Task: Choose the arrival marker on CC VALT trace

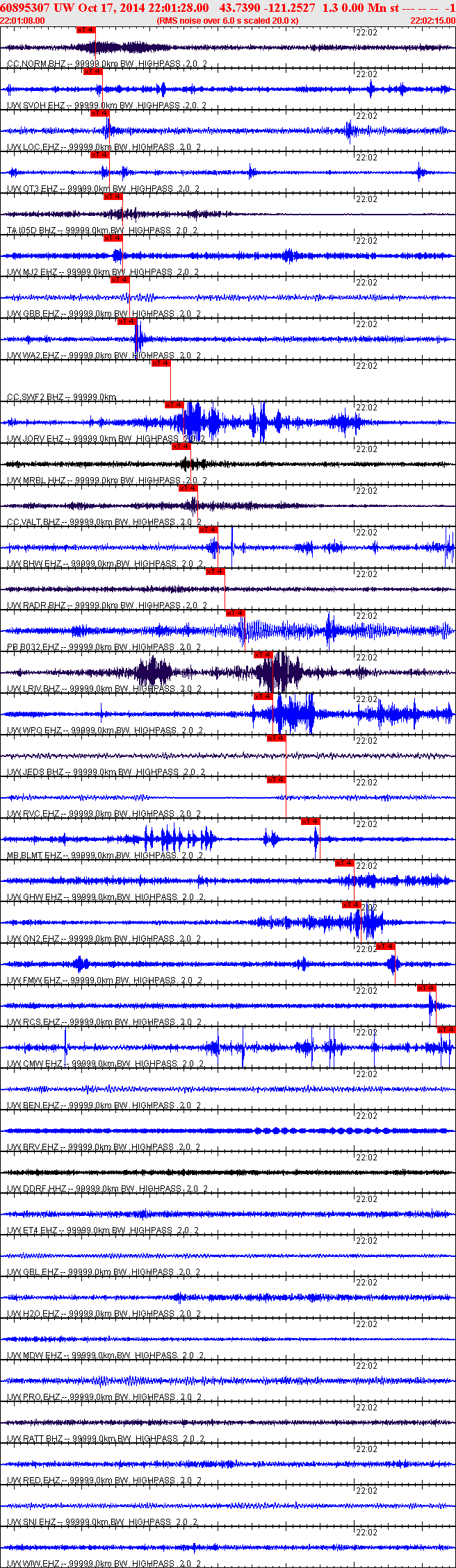Action: click(188, 488)
